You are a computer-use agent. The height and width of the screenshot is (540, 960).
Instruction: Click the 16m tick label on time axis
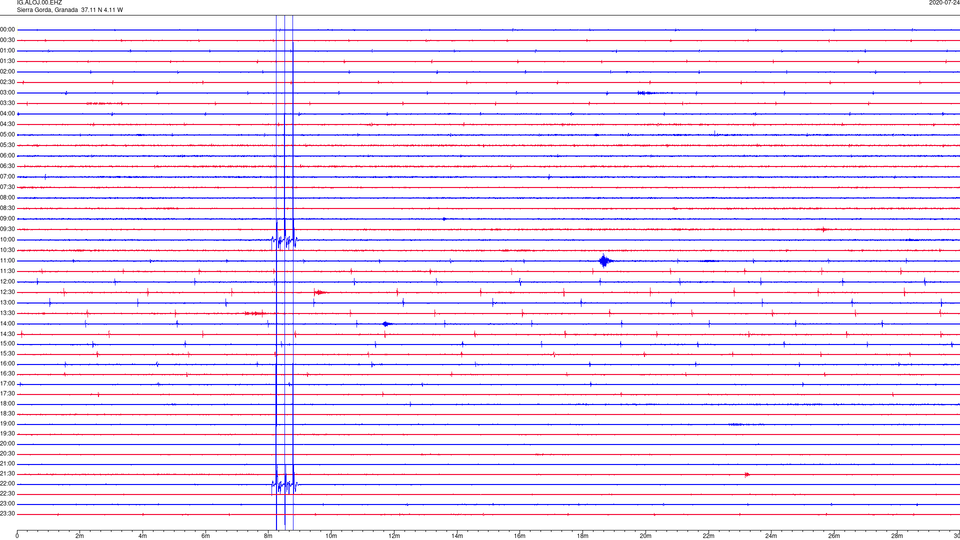(x=520, y=536)
